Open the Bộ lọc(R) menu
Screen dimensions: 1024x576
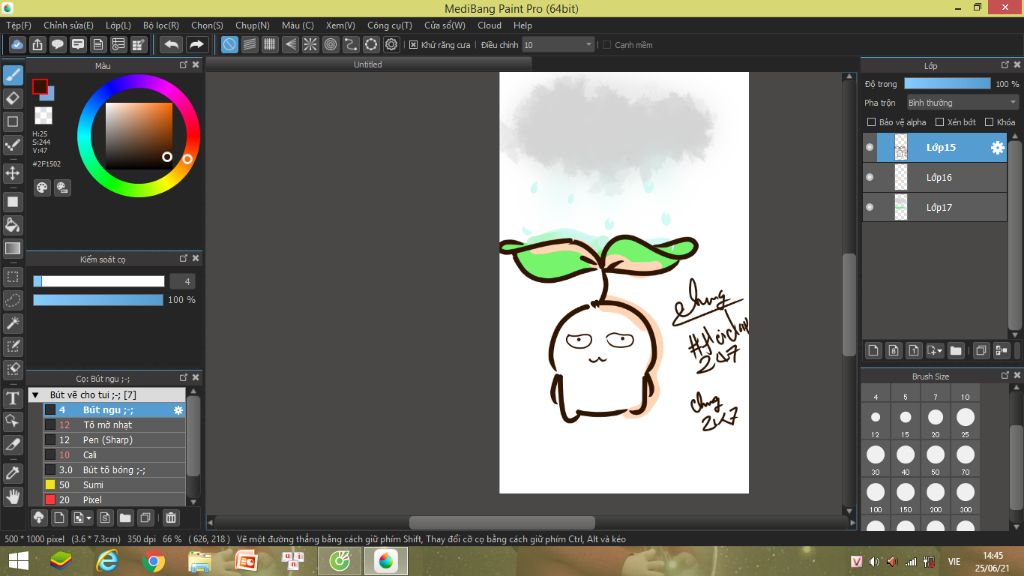[161, 25]
